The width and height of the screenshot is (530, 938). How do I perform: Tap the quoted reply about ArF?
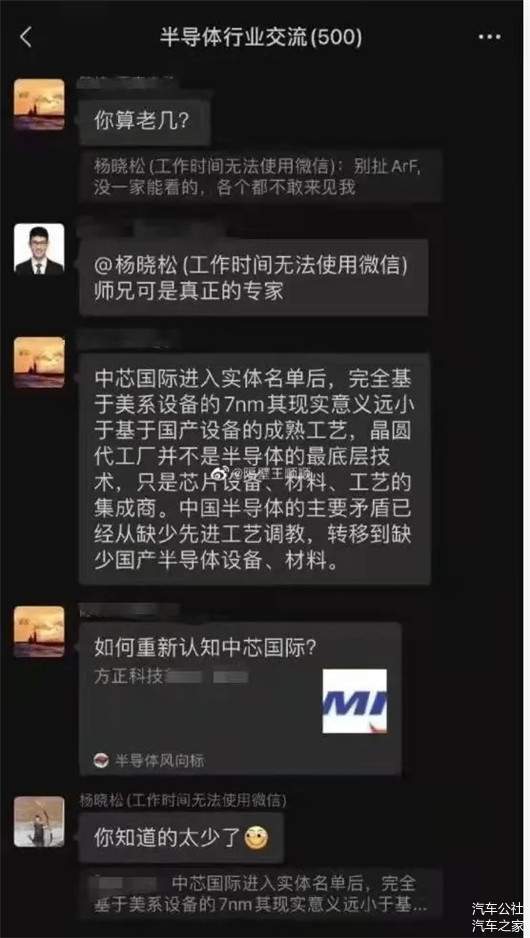point(261,176)
